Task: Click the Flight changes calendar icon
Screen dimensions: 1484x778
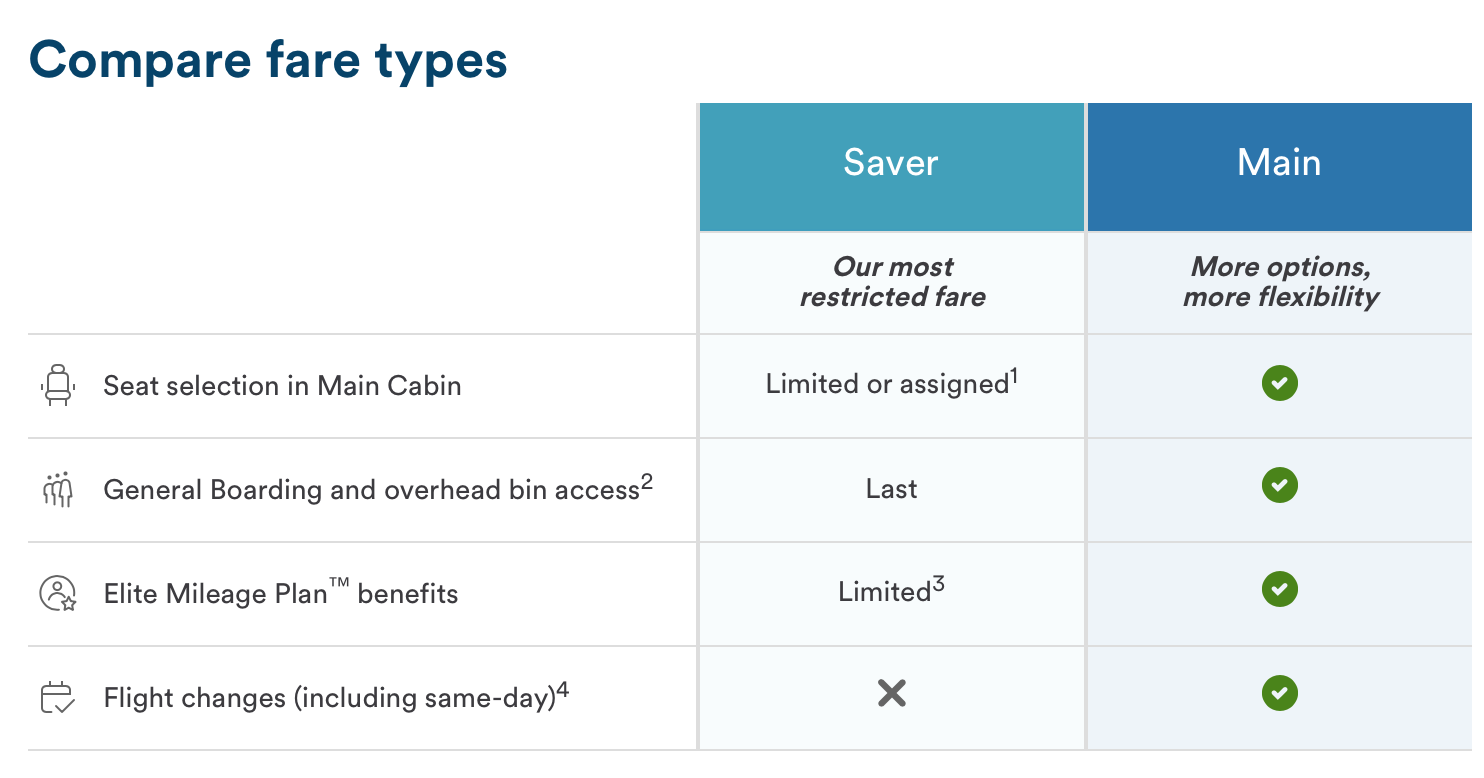Action: pyautogui.click(x=58, y=697)
